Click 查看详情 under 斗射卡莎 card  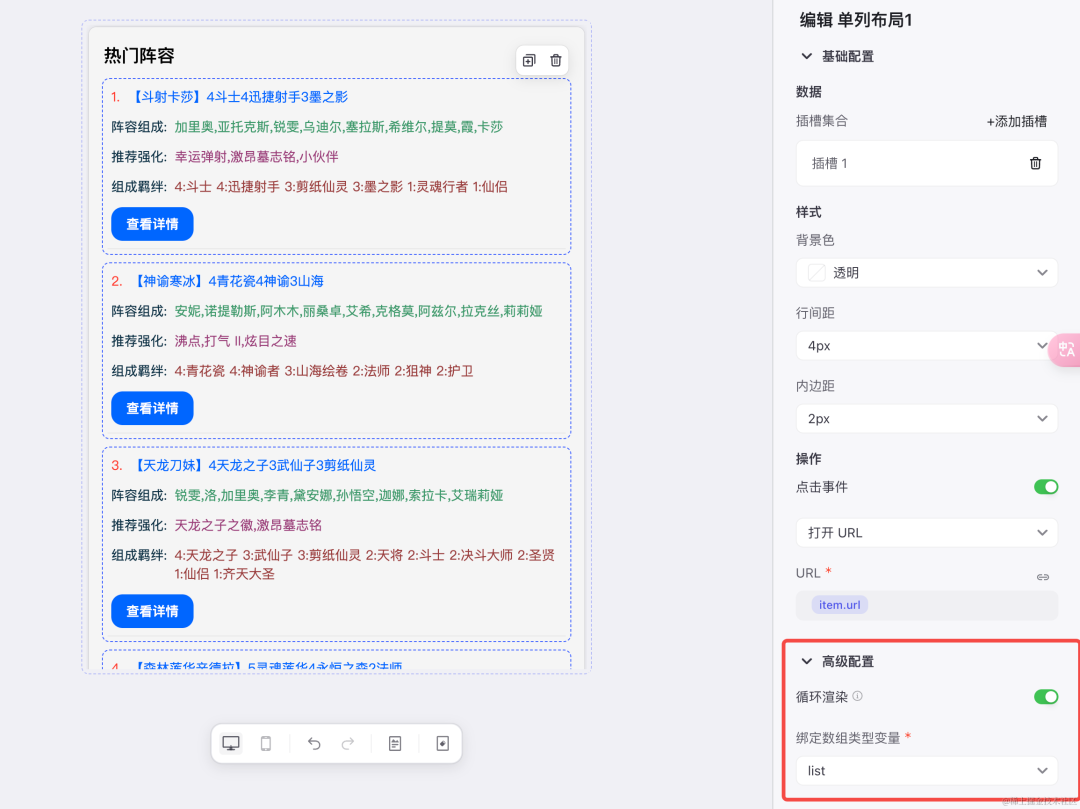tap(152, 224)
